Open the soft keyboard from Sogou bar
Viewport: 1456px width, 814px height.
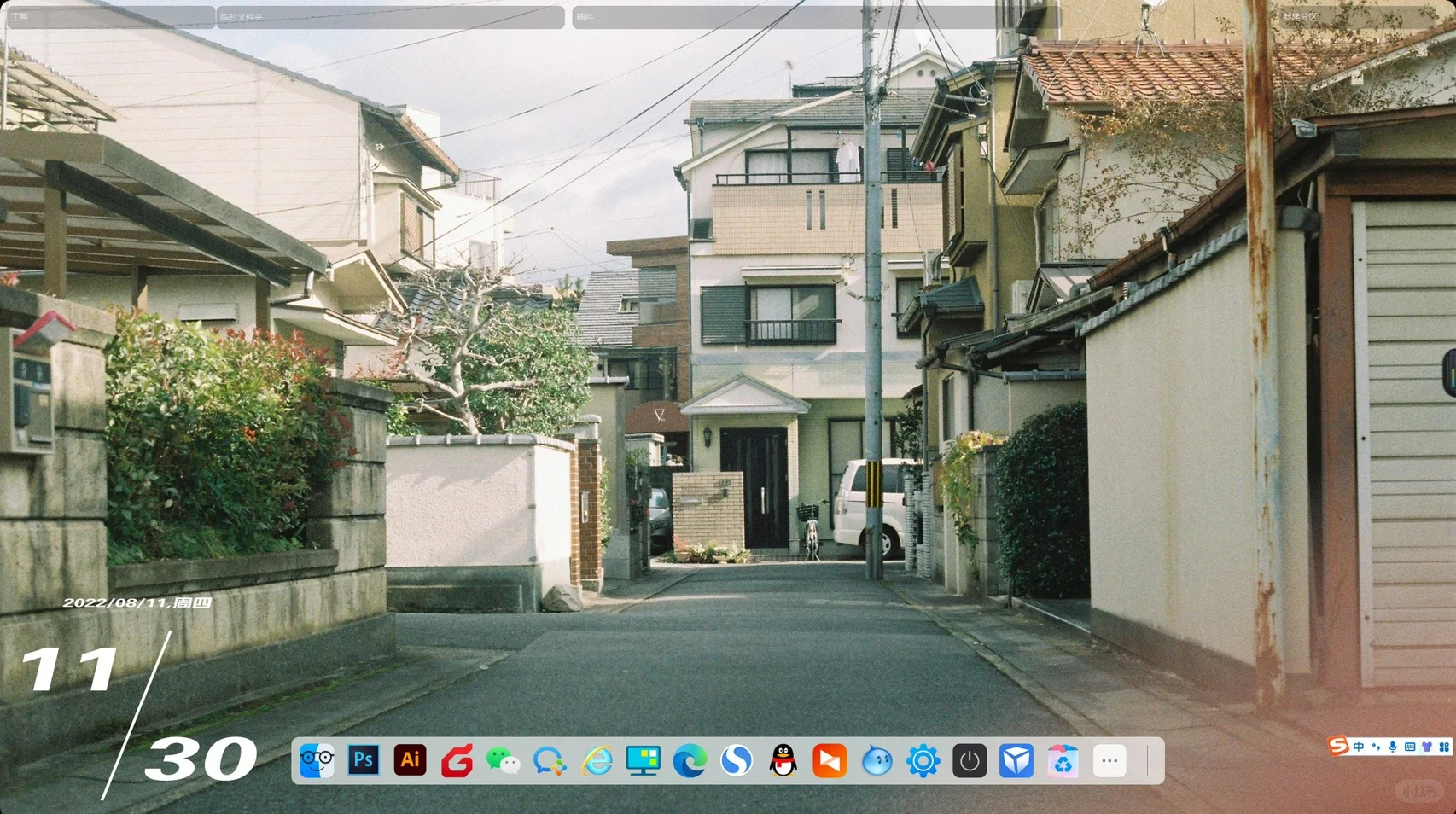pos(1410,747)
